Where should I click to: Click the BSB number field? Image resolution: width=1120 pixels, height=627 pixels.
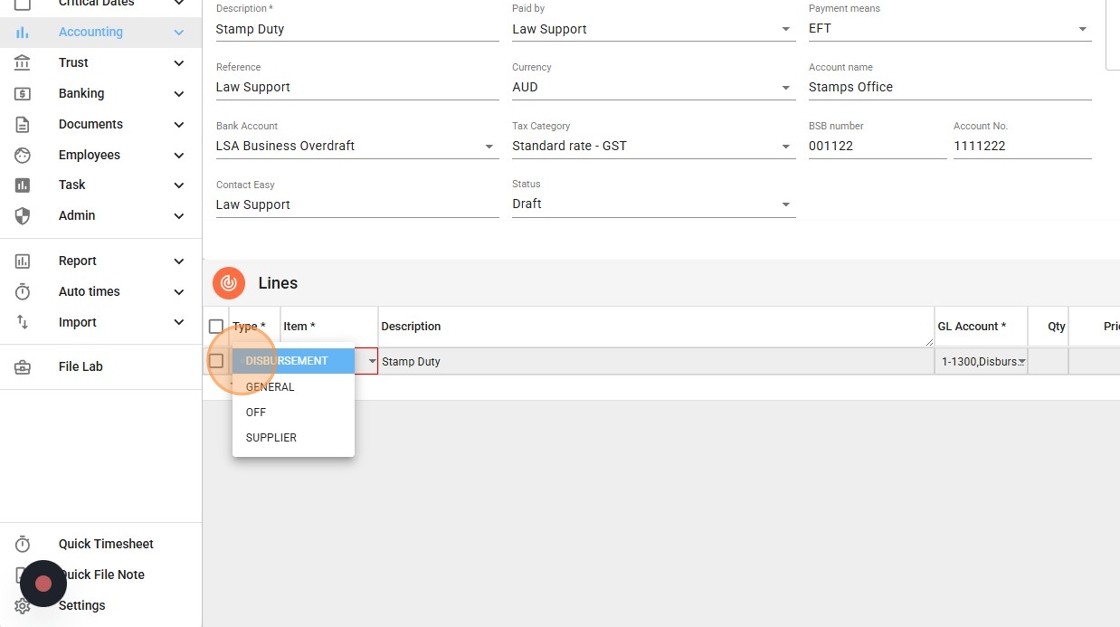[x=876, y=146]
